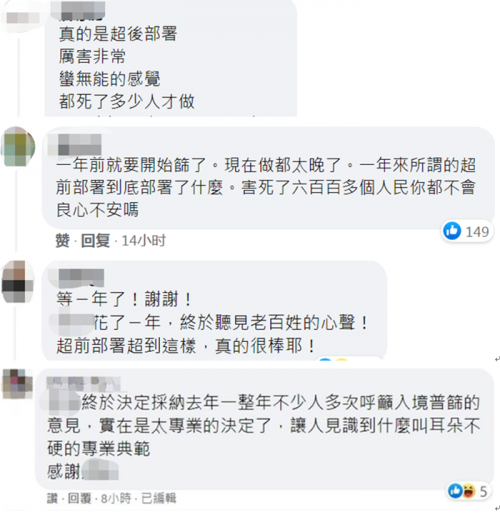The width and height of the screenshot is (500, 517).
Task: Like the bottom comment using 讚
Action: (x=52, y=498)
